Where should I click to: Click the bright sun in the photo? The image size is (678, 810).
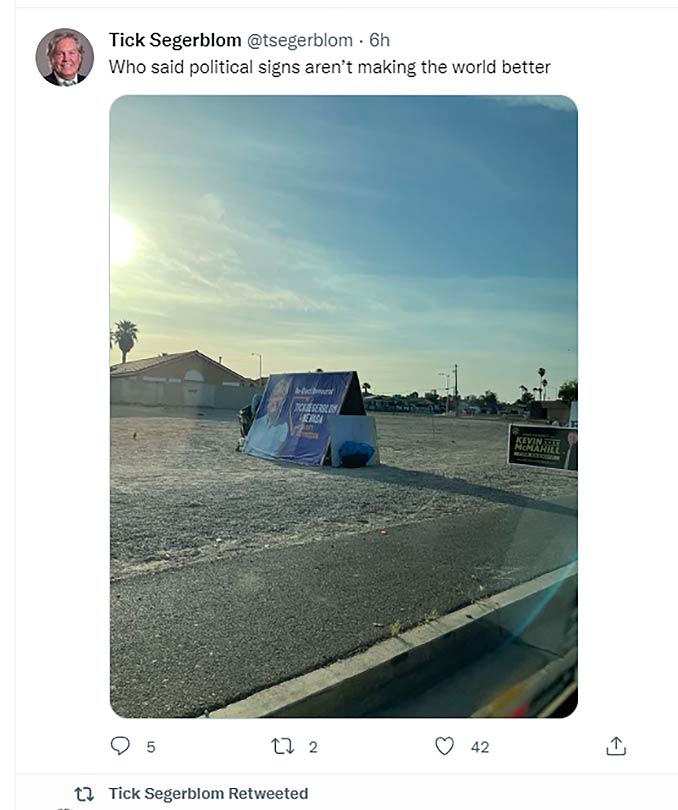click(x=122, y=240)
